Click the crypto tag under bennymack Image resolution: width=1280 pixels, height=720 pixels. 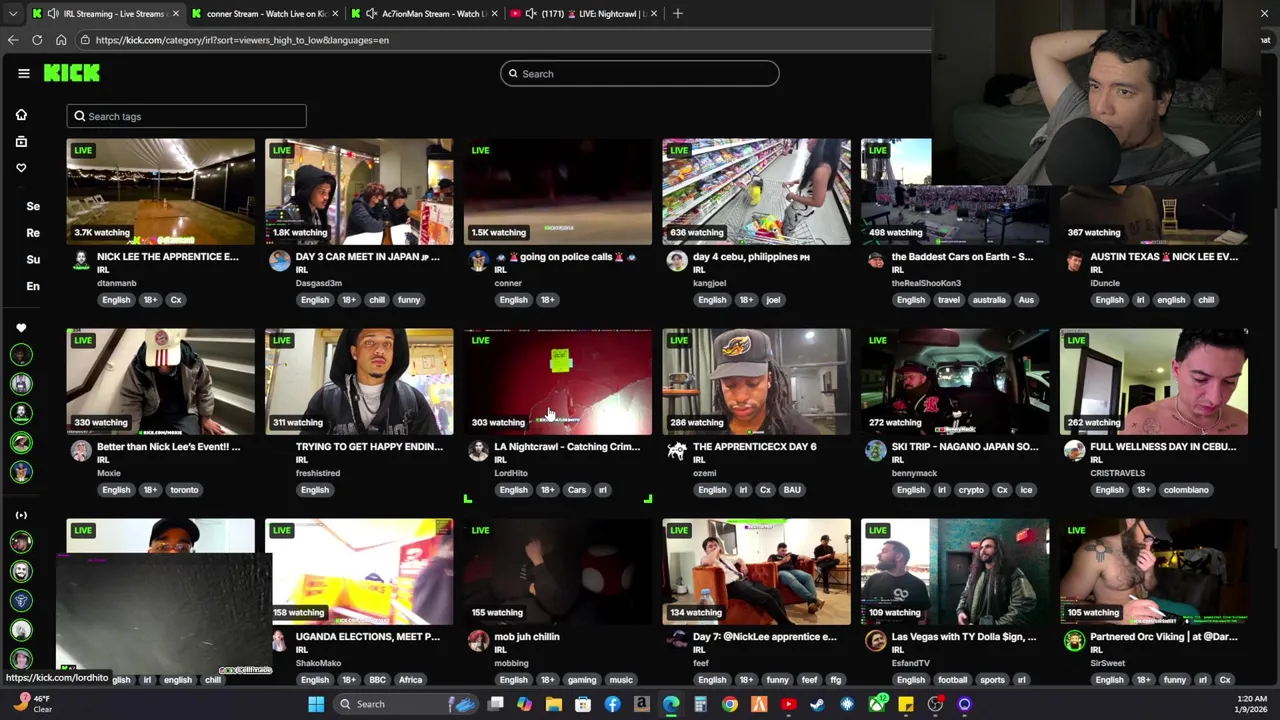tap(971, 490)
